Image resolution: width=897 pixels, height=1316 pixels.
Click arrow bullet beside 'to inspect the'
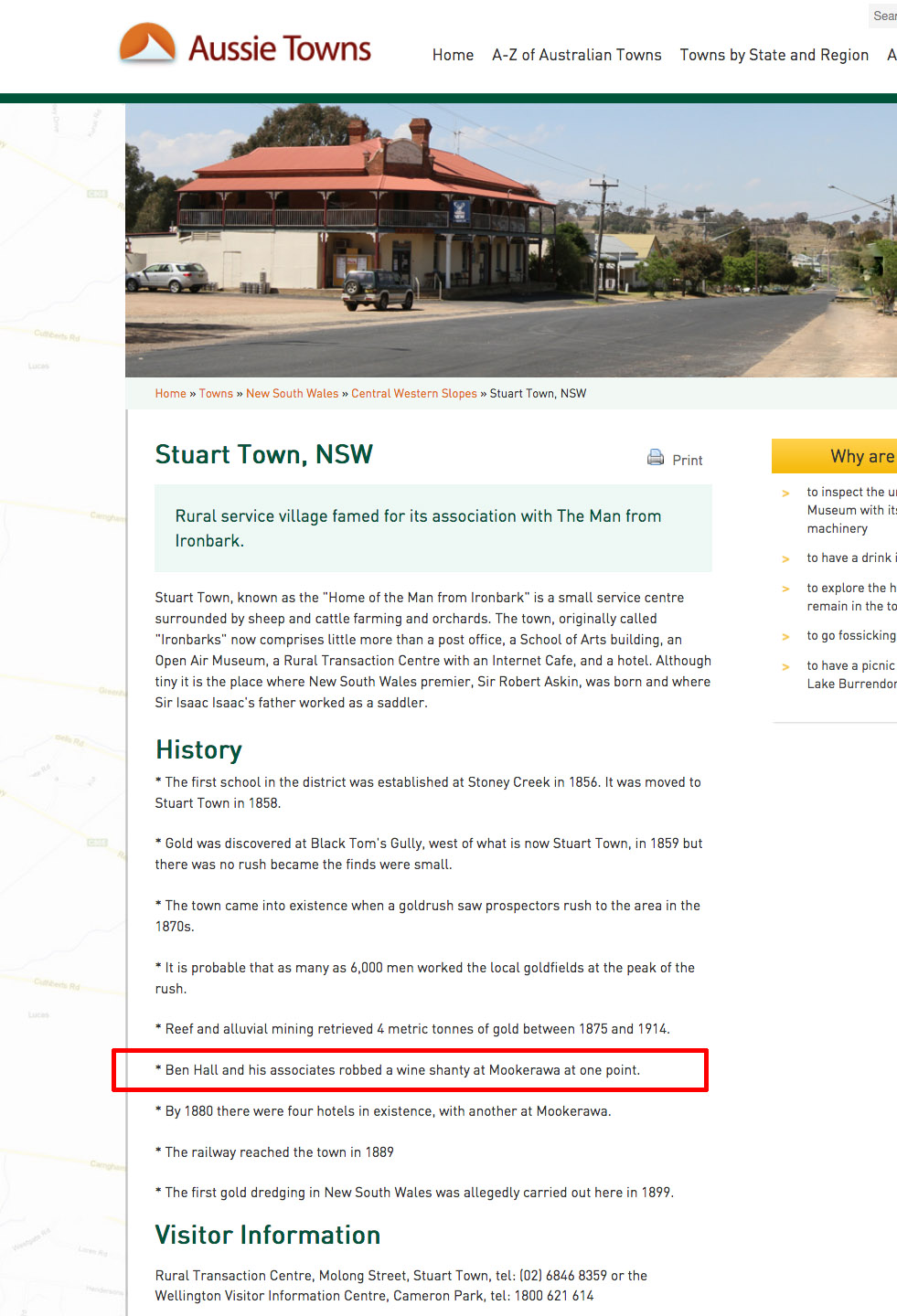pyautogui.click(x=785, y=493)
